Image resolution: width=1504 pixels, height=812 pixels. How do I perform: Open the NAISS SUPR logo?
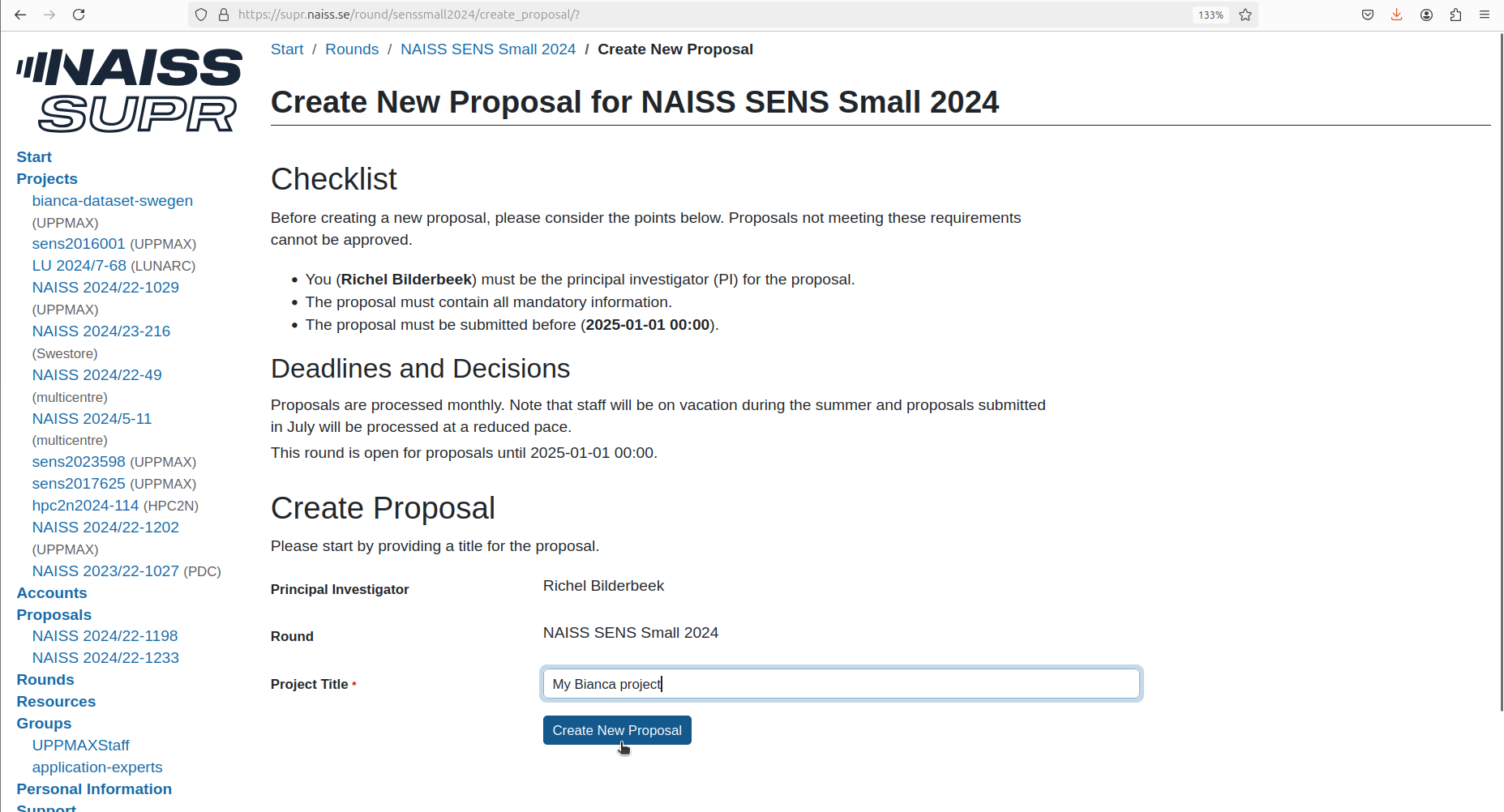pos(128,89)
